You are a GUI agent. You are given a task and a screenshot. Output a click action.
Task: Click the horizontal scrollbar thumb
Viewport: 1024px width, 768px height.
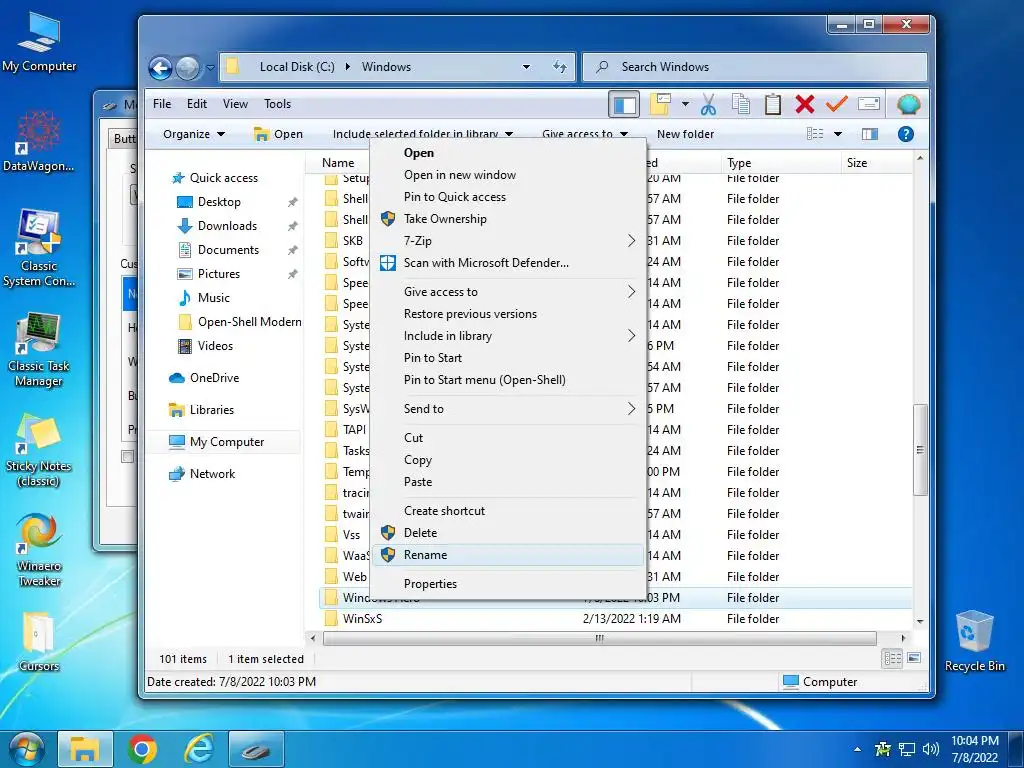(x=600, y=638)
